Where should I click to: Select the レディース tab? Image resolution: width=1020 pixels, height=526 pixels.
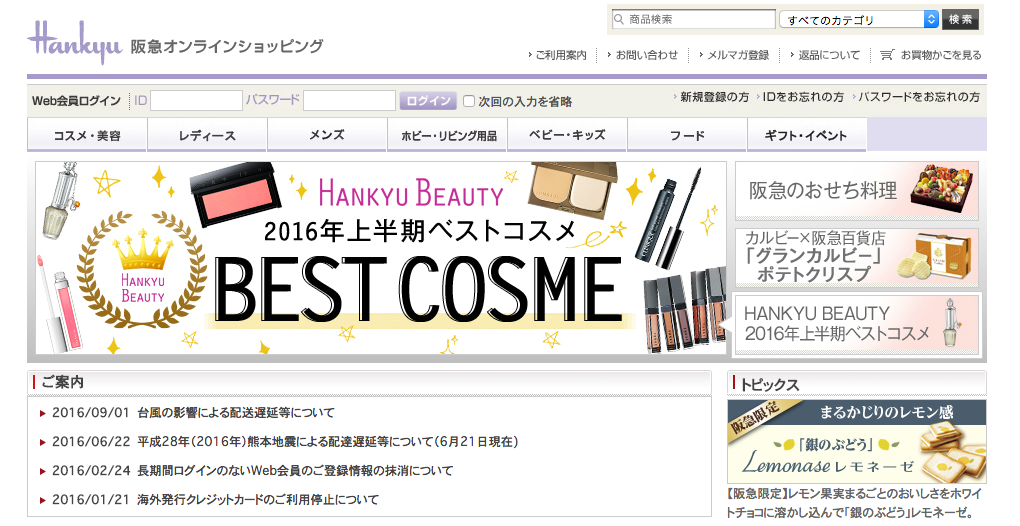(207, 135)
